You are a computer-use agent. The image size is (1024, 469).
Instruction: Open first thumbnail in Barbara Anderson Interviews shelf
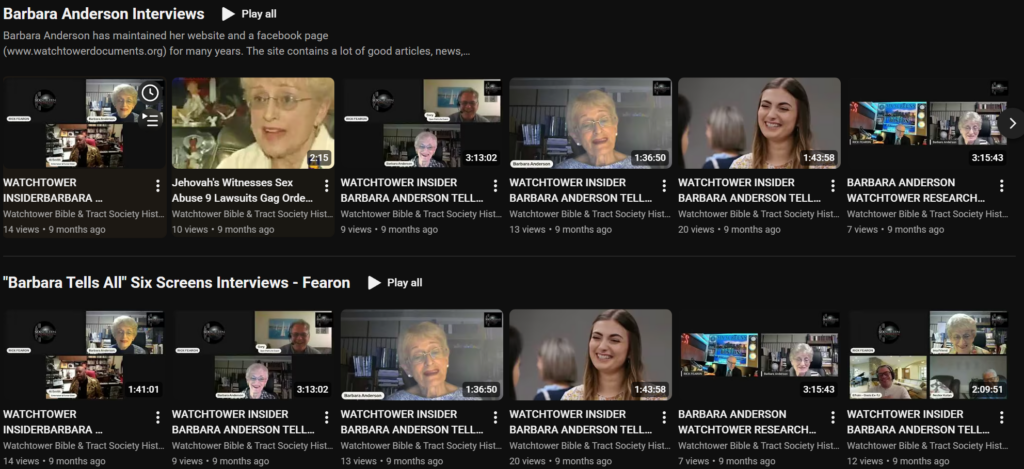pyautogui.click(x=84, y=123)
